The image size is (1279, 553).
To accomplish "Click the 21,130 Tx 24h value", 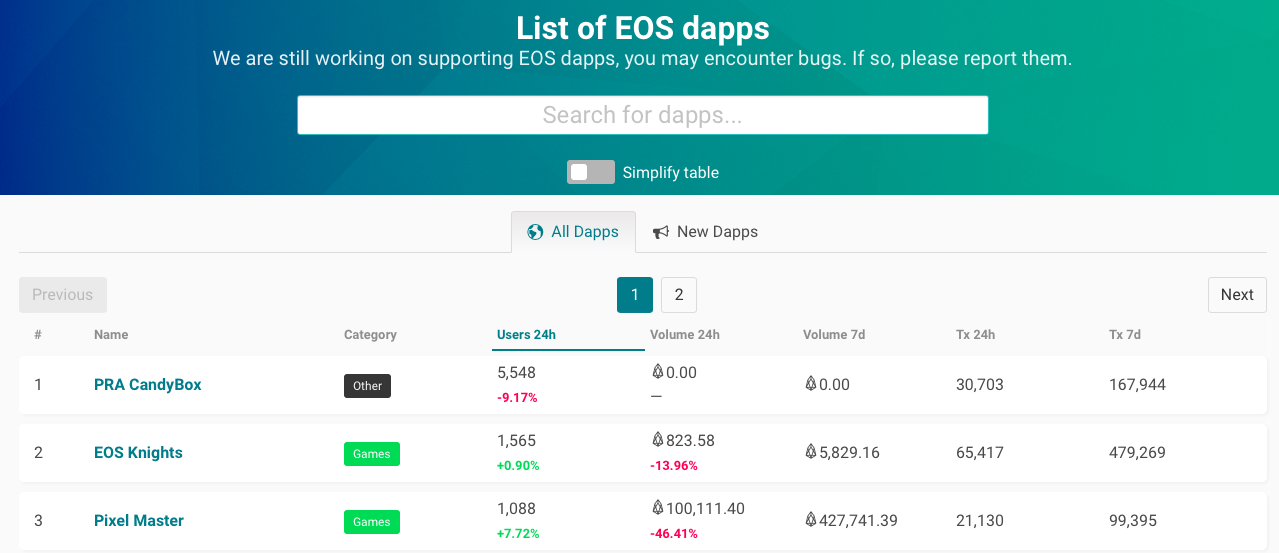I will pos(980,521).
